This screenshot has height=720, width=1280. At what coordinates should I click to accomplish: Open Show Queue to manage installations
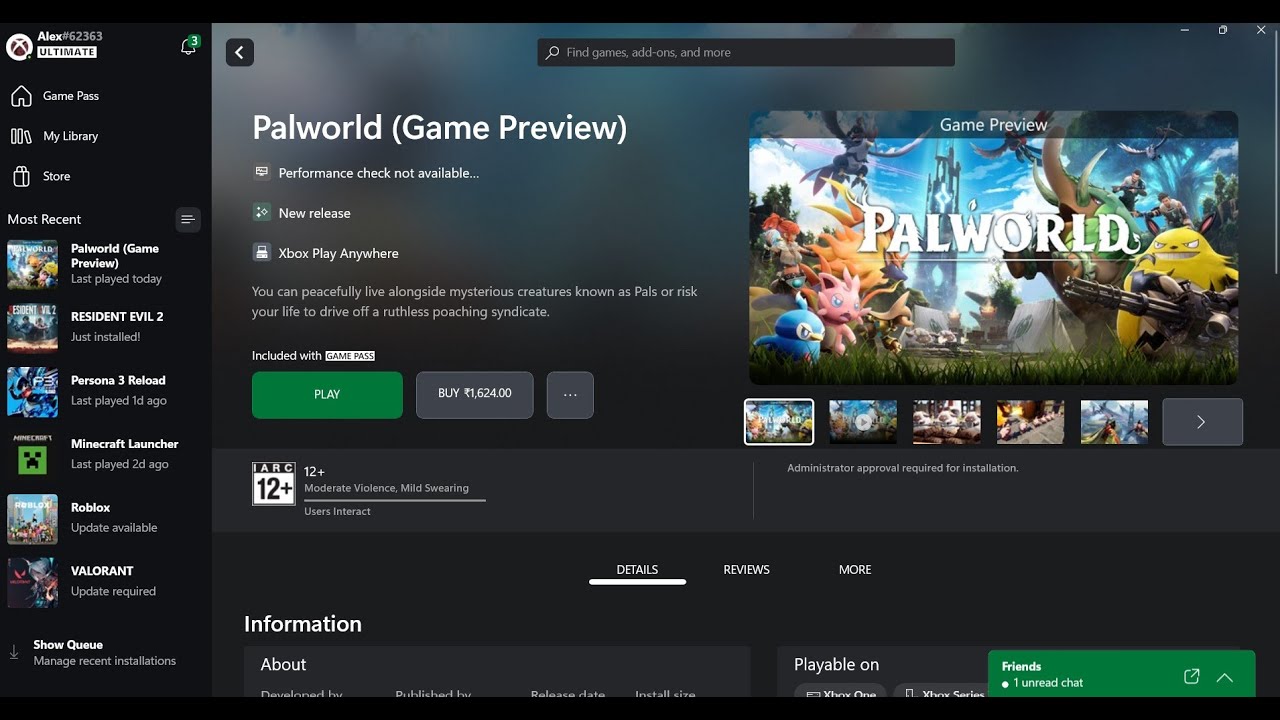click(106, 652)
